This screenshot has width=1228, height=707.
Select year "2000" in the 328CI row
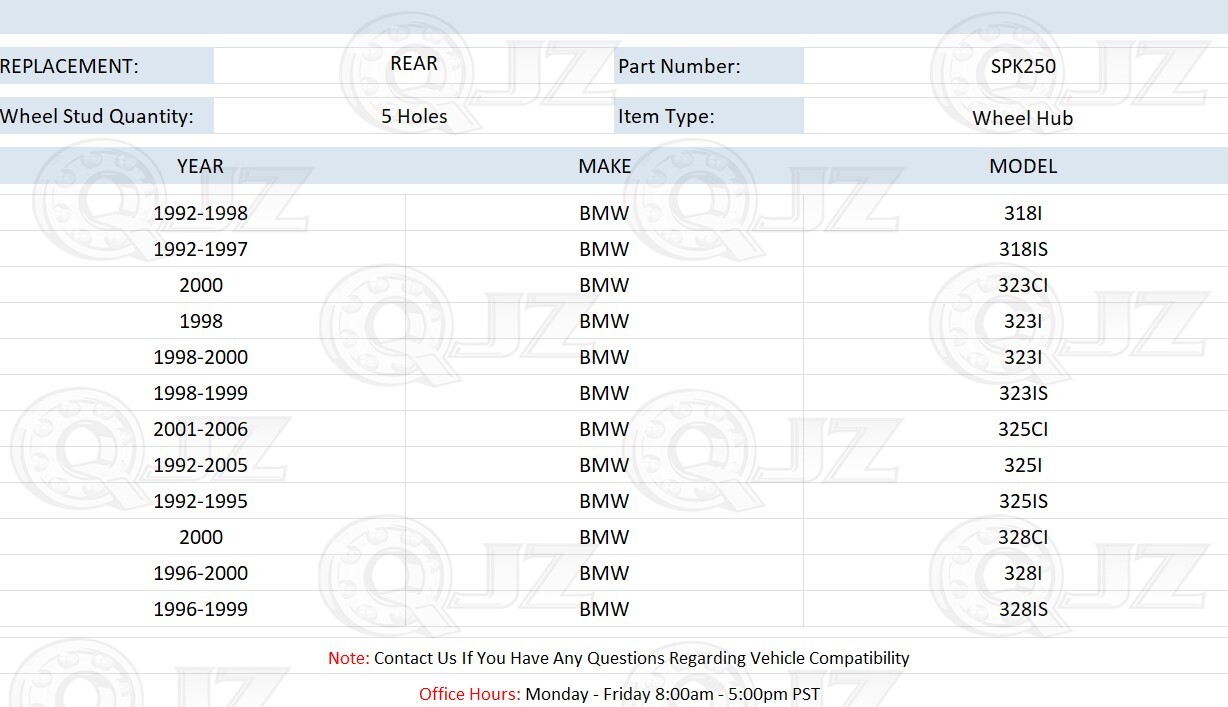click(x=201, y=537)
